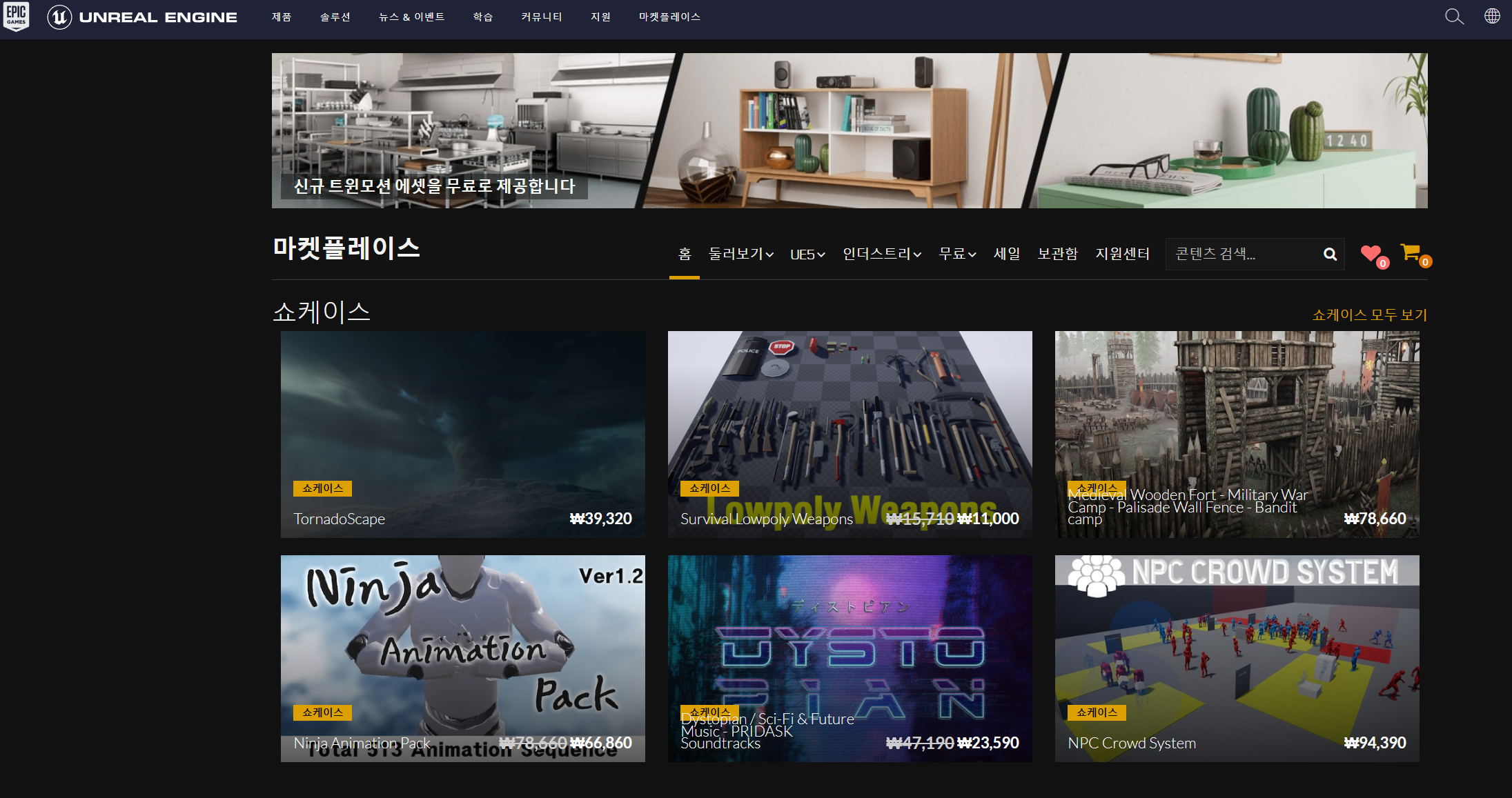Image resolution: width=1512 pixels, height=798 pixels.
Task: Open the 지원센터 link
Action: click(x=1123, y=254)
